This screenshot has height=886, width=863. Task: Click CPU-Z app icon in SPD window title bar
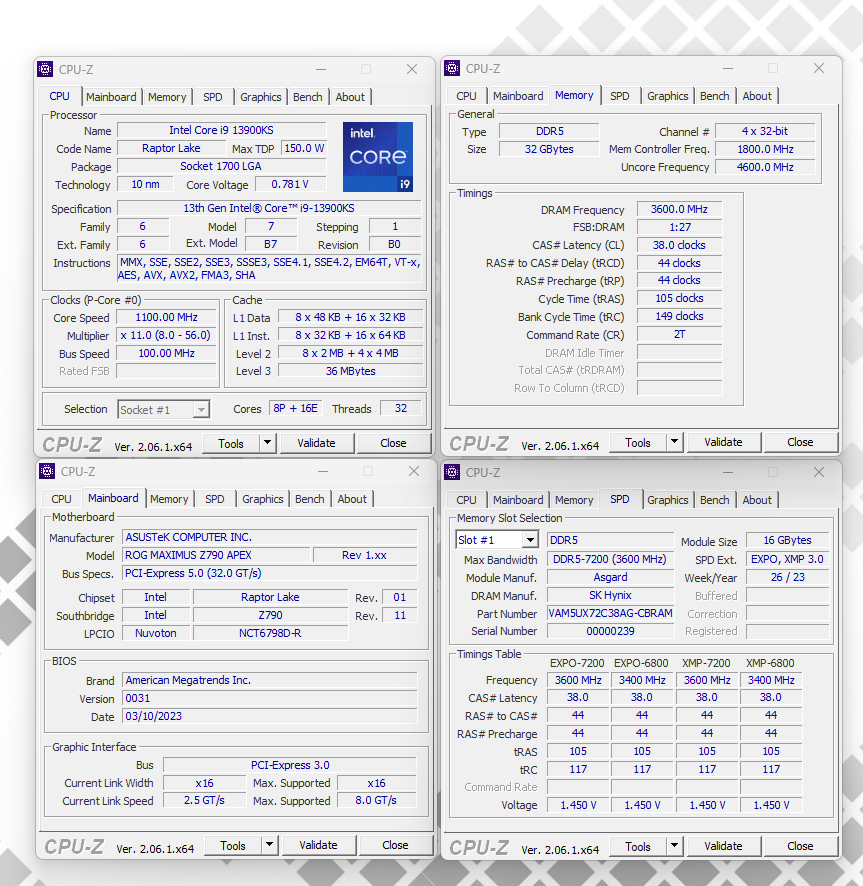point(452,472)
